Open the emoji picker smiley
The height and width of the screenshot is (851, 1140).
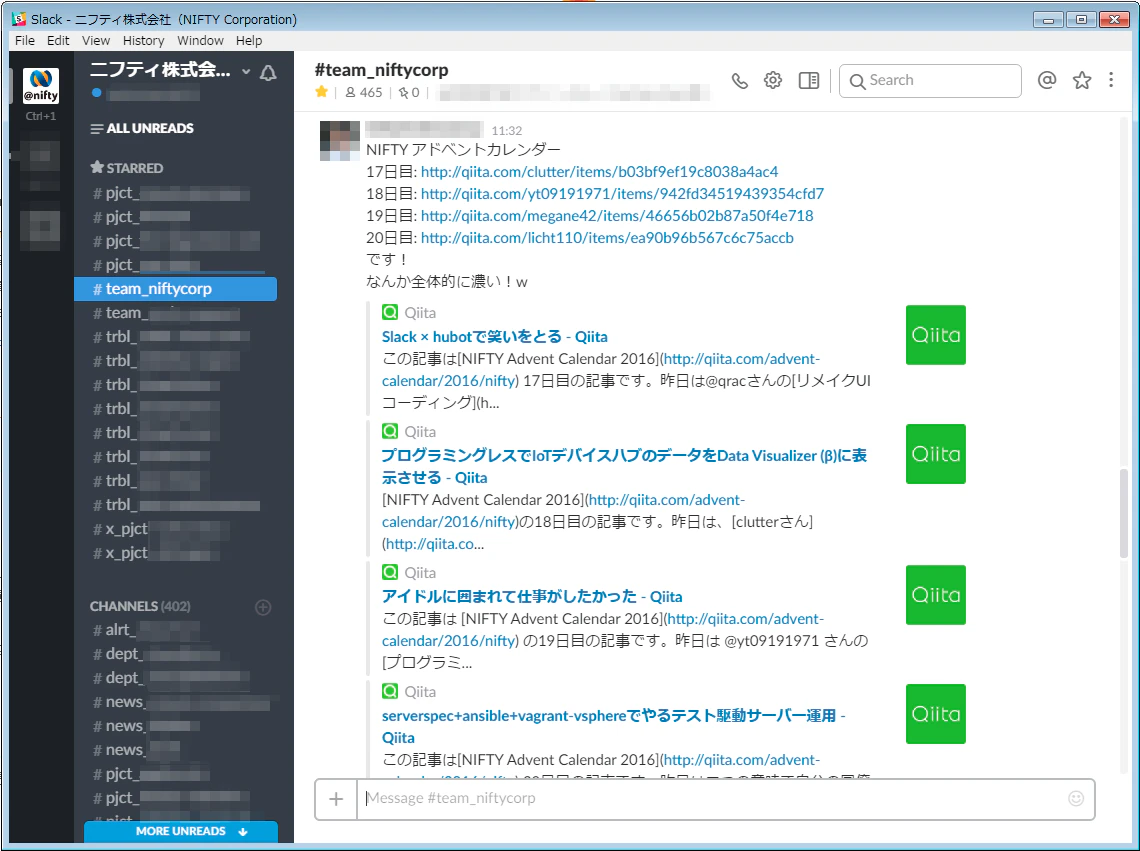pyautogui.click(x=1076, y=799)
